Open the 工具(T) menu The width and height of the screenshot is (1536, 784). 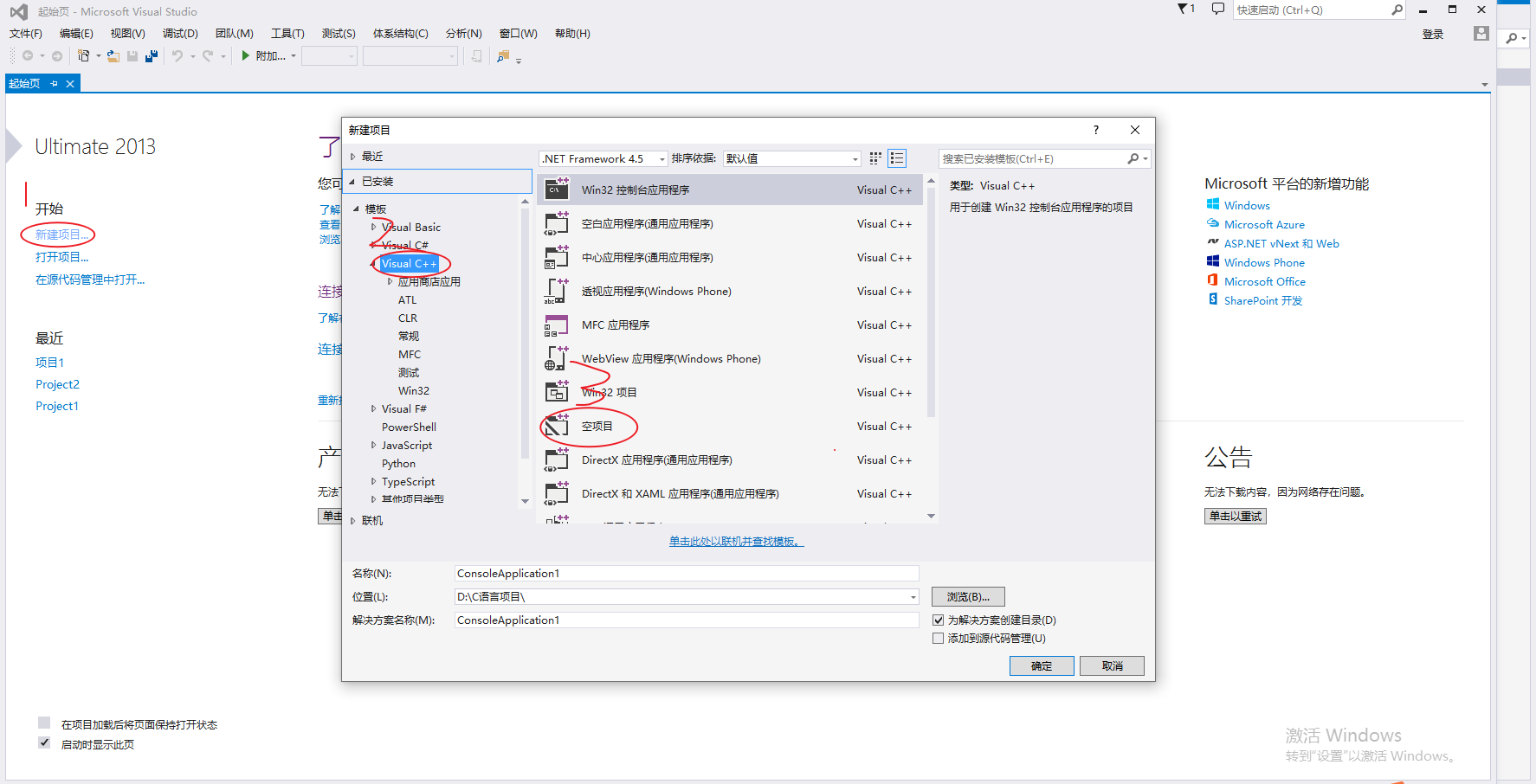click(287, 34)
